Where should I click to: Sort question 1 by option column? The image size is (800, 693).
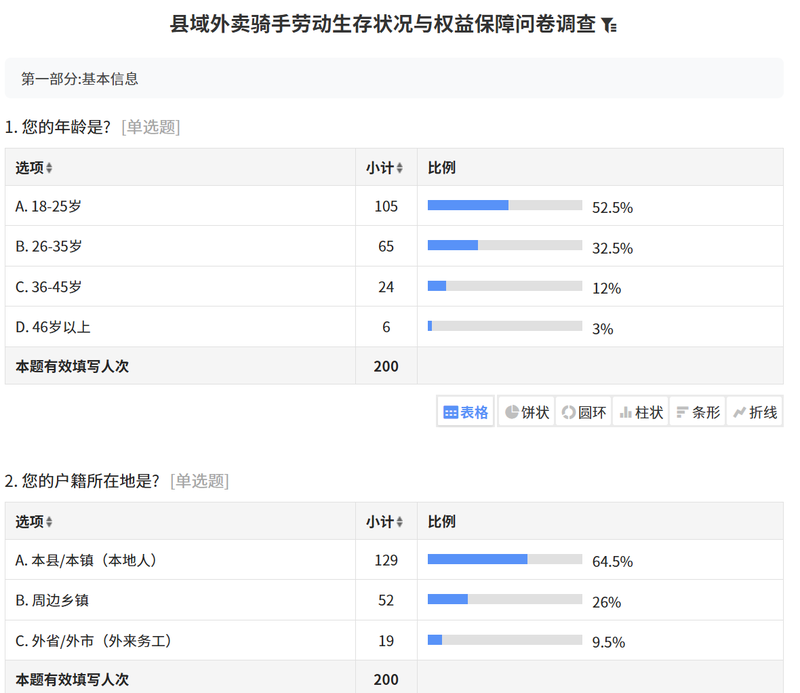[35, 168]
